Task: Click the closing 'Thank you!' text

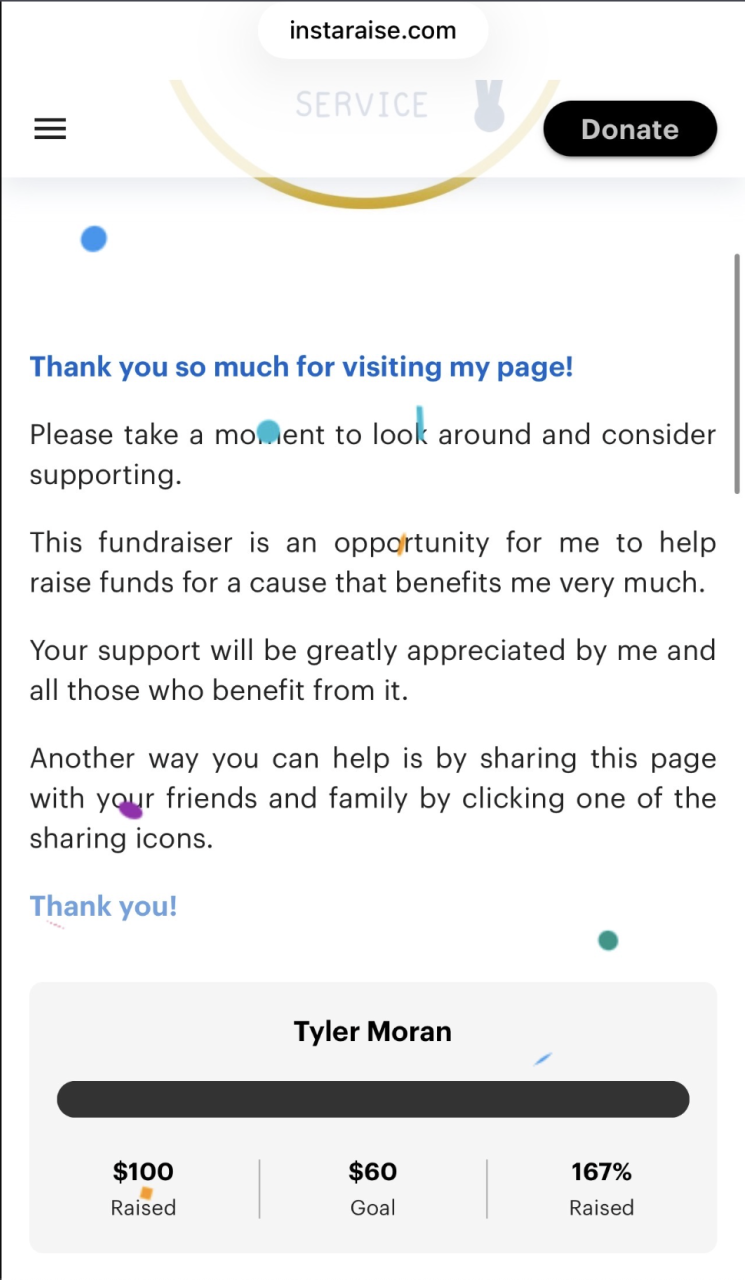Action: point(103,906)
